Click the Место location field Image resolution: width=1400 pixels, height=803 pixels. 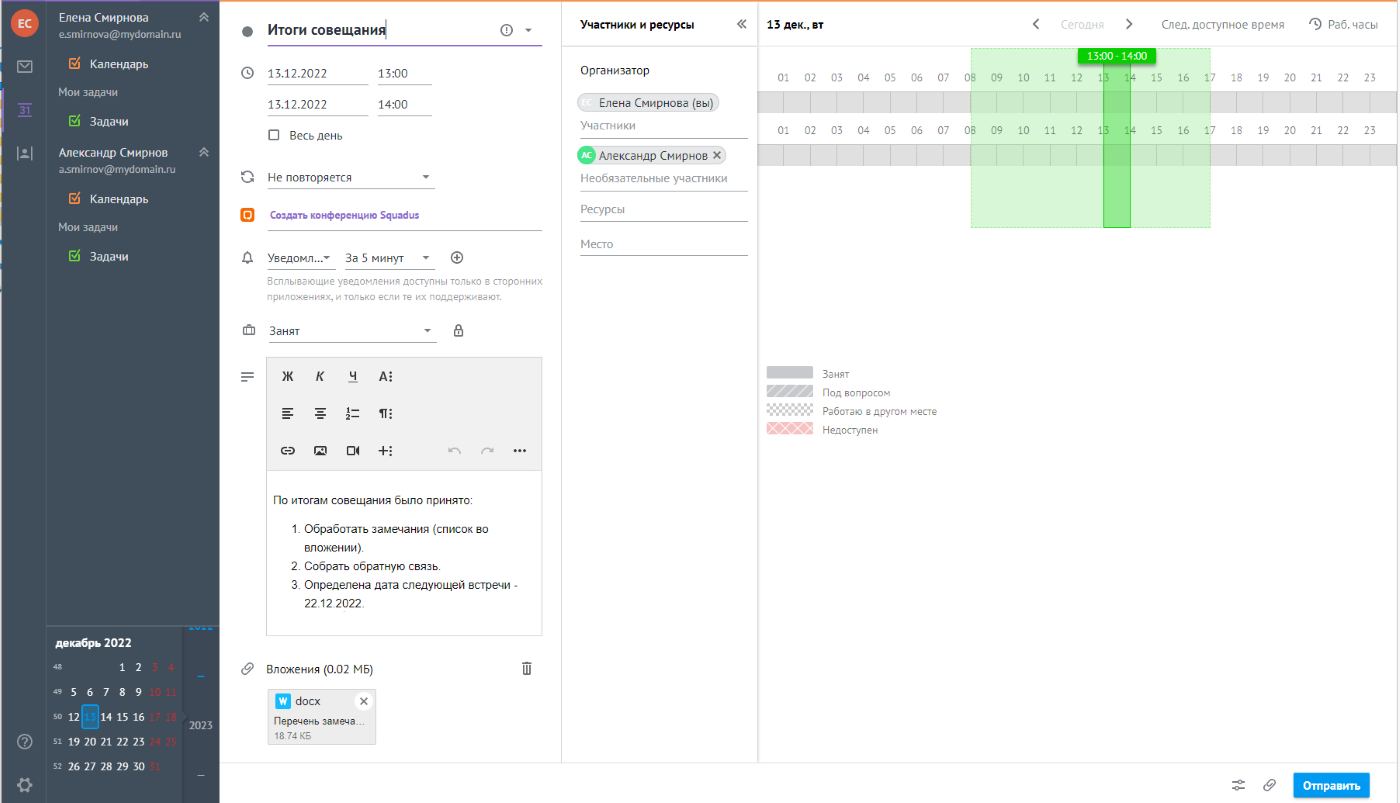664,244
